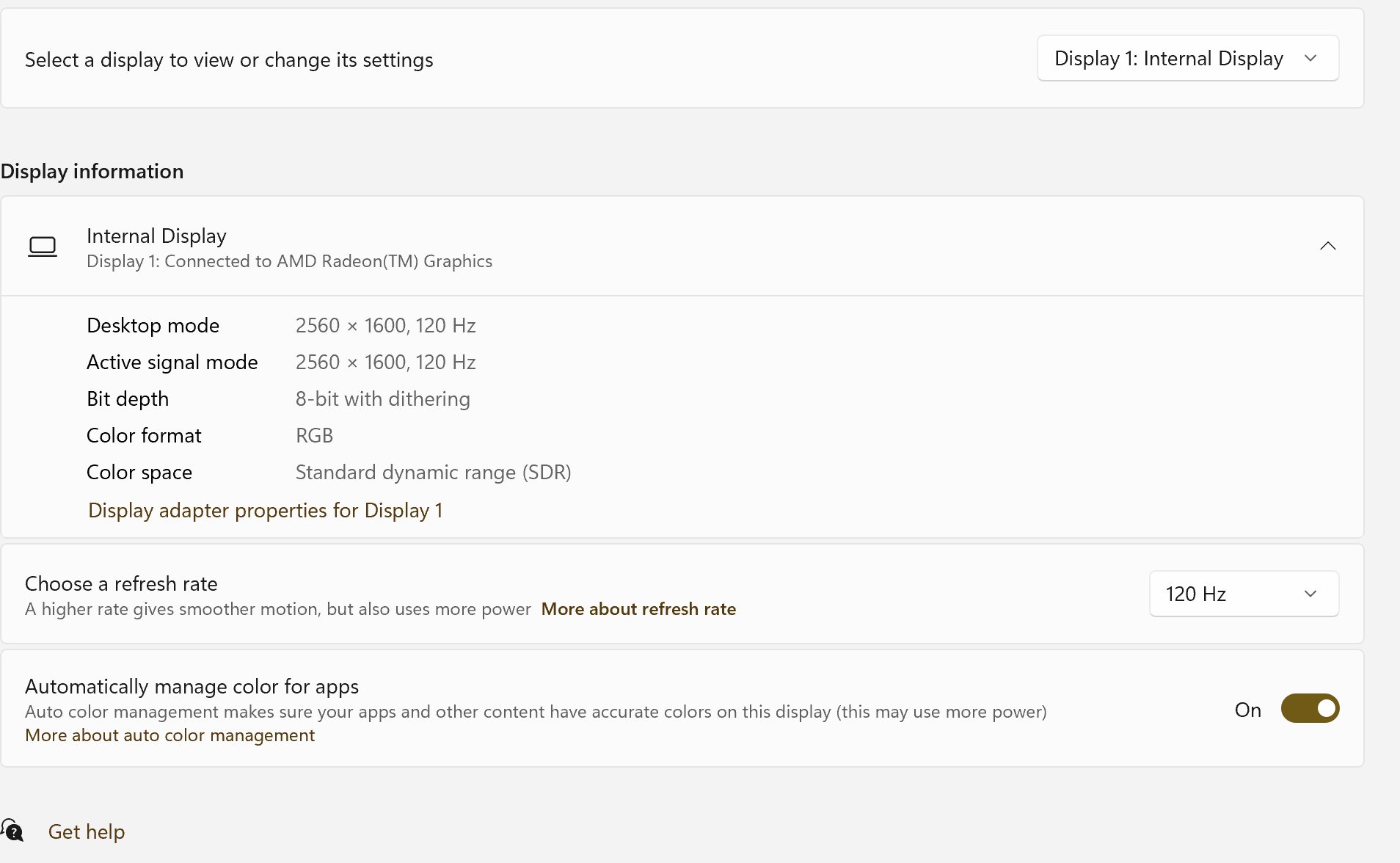1400x863 pixels.
Task: Turn off automatic color management toggle
Action: [x=1310, y=709]
